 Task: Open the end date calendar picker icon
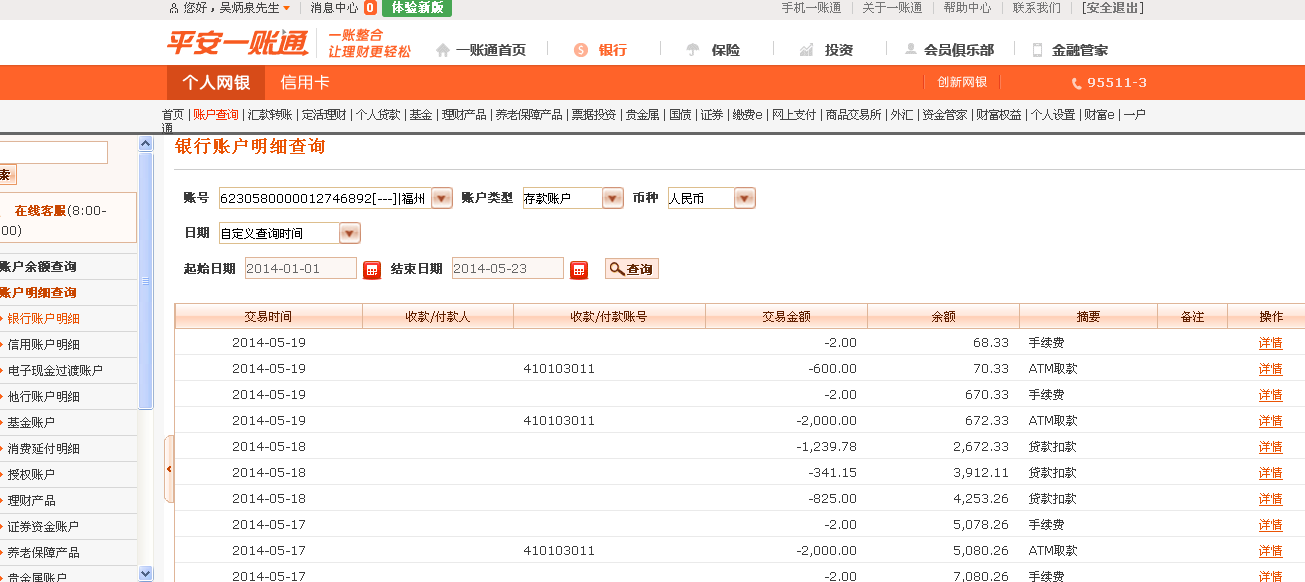[x=579, y=269]
